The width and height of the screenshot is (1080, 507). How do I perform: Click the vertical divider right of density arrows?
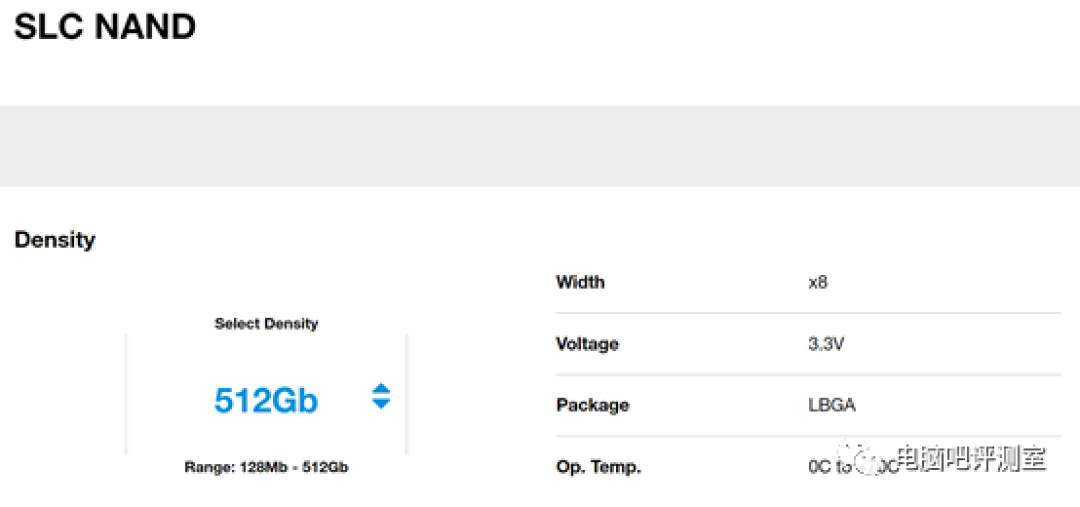point(407,395)
